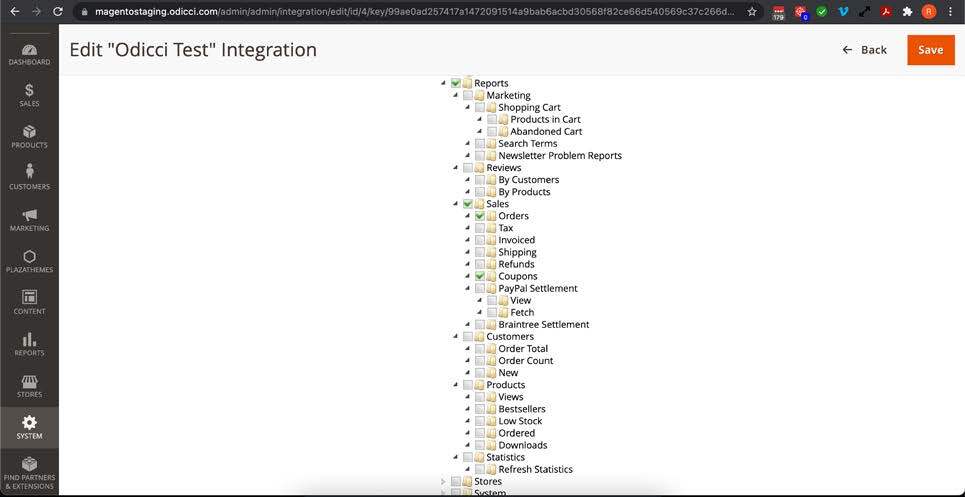Click the browser address bar URL

400,11
